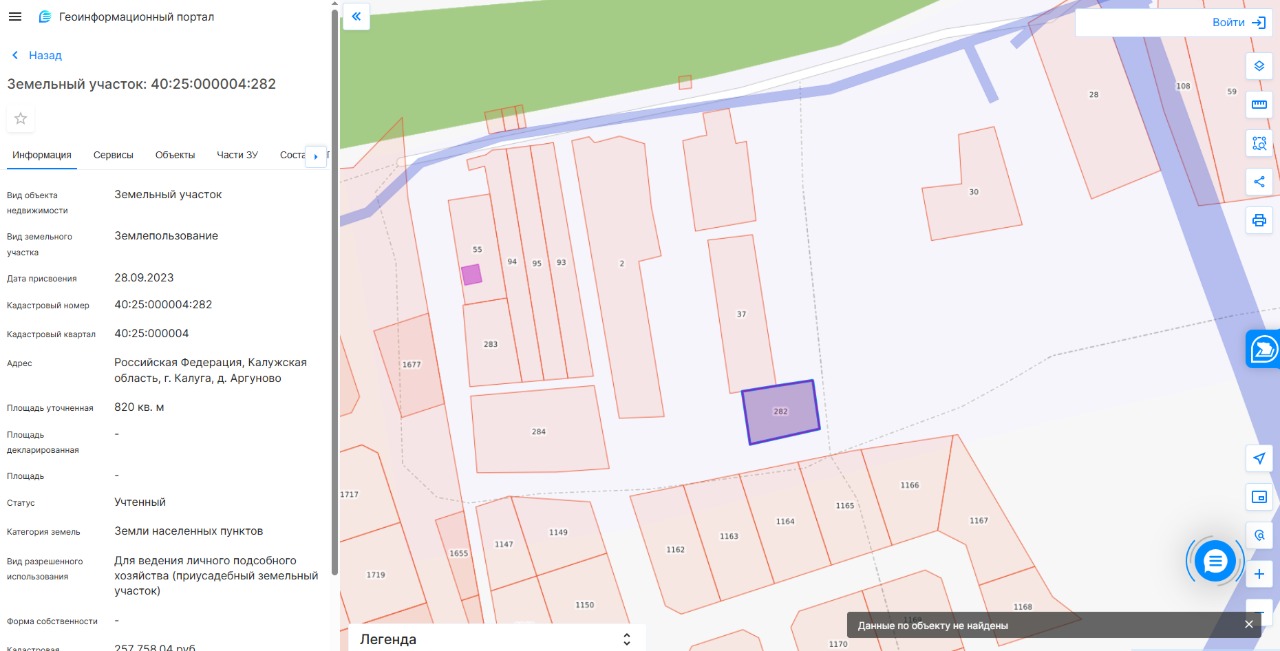Share the current map view

coord(1259,182)
